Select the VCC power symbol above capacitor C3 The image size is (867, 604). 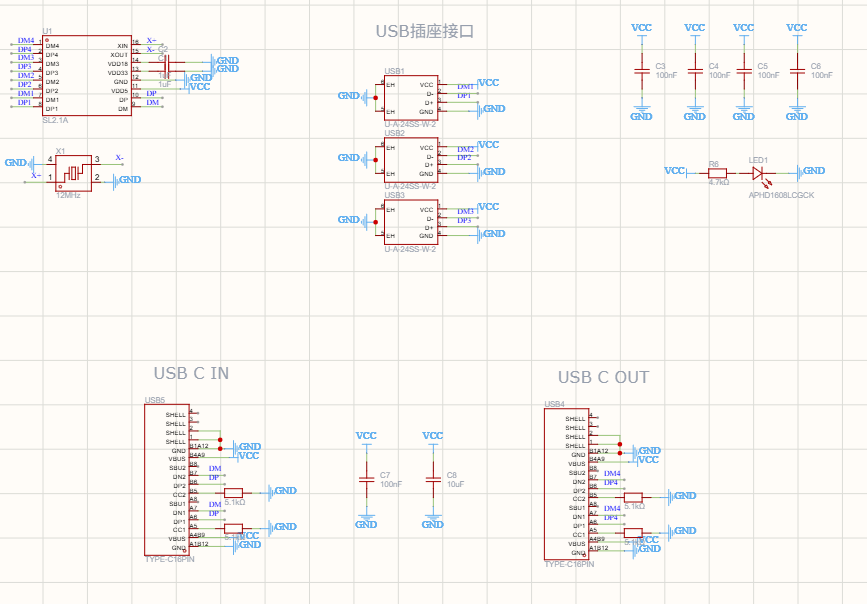coord(641,31)
